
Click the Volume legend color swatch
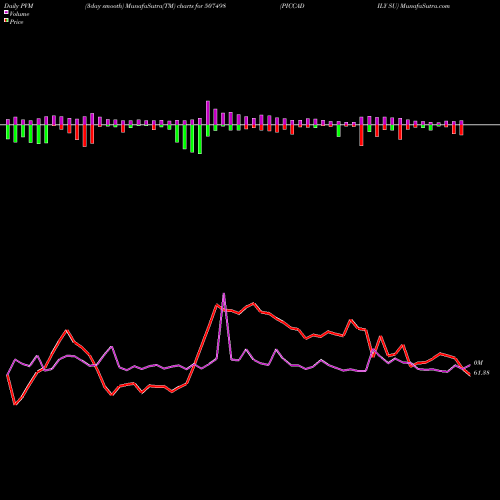(x=6, y=13)
